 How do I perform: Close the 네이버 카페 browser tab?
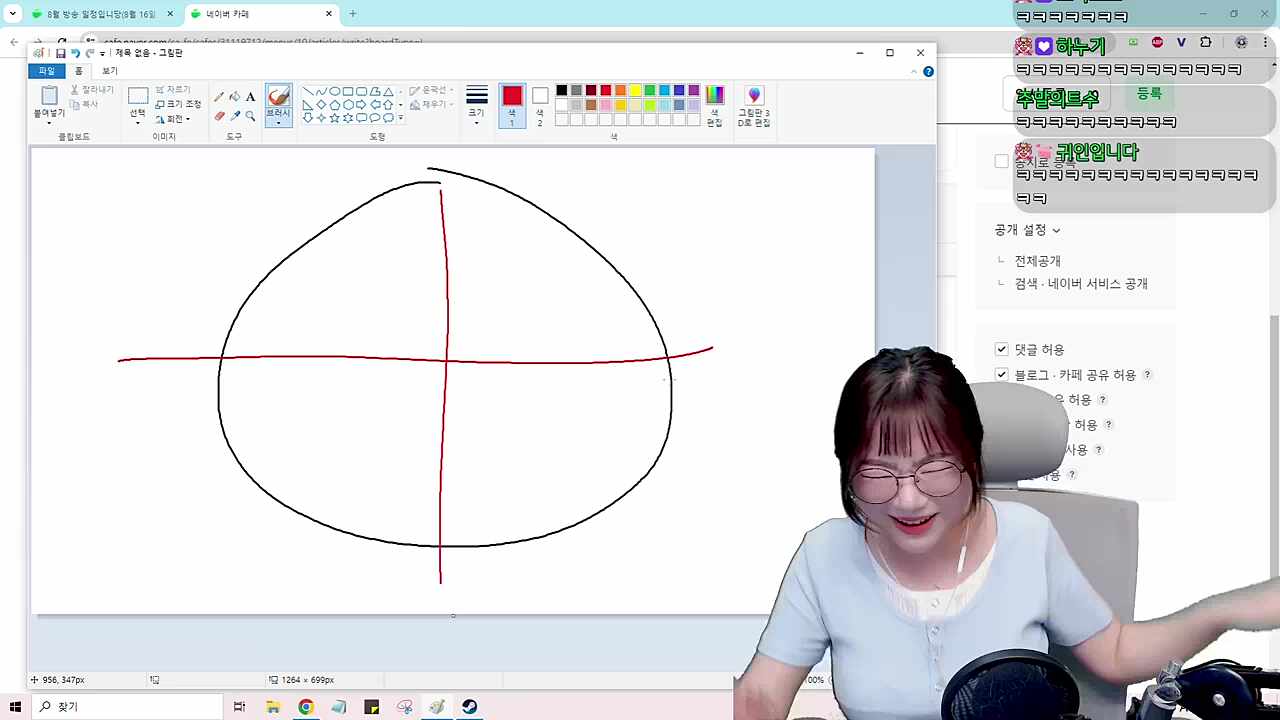[x=329, y=14]
